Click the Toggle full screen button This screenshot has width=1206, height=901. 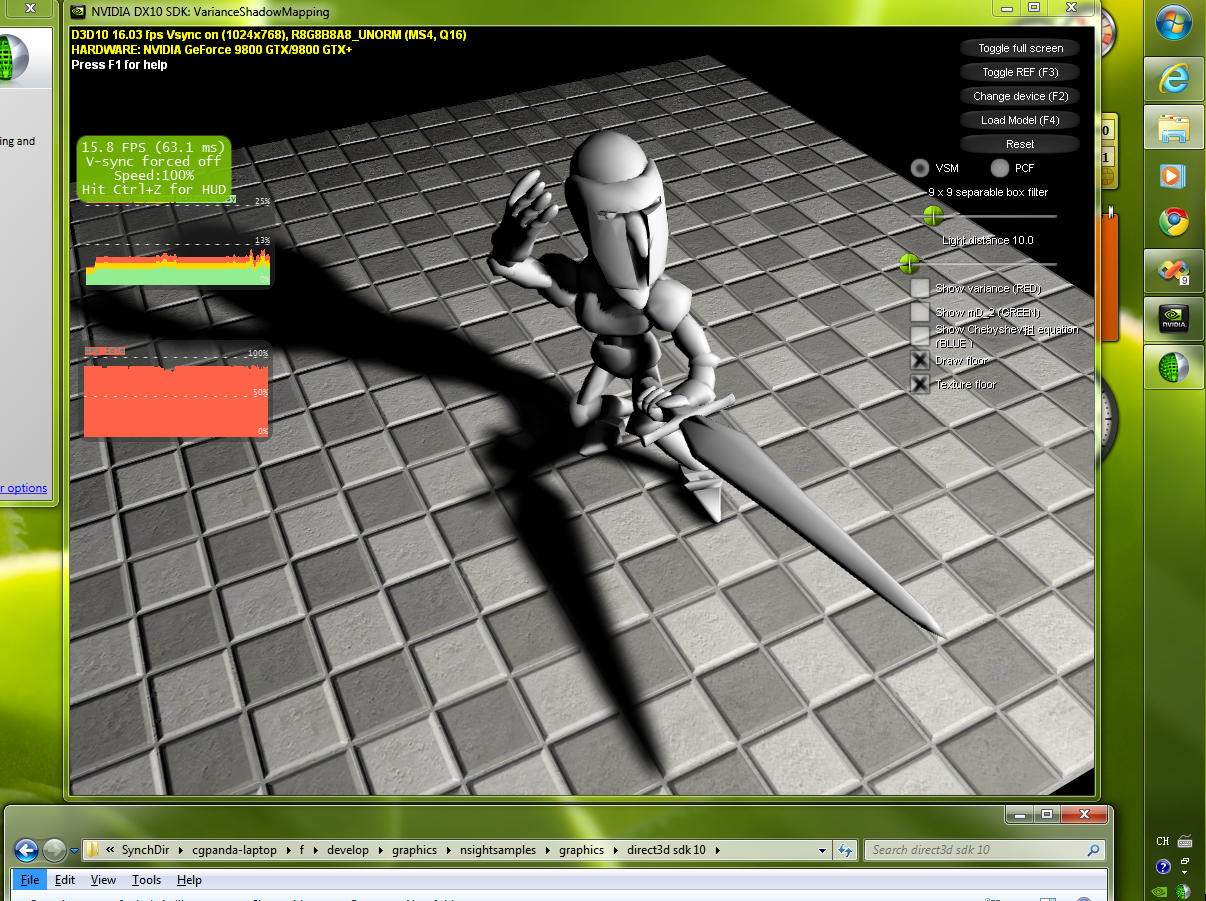coord(1020,48)
